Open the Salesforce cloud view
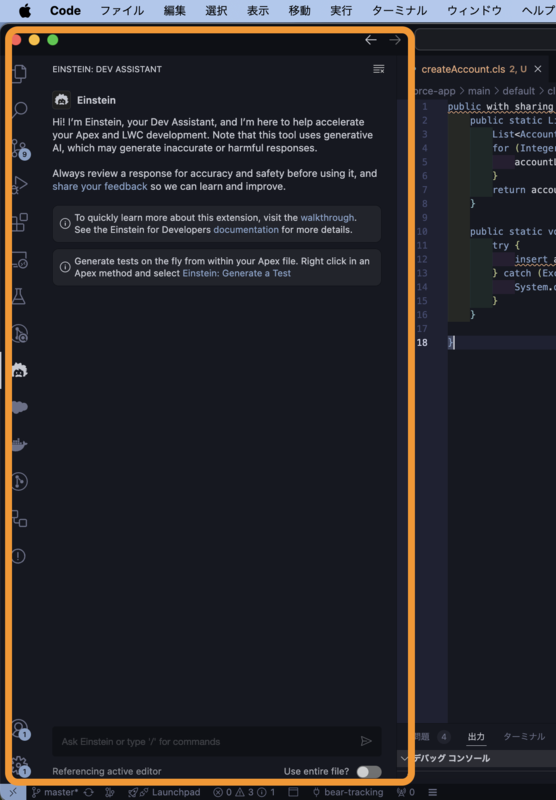Image resolution: width=556 pixels, height=800 pixels. pos(19,407)
